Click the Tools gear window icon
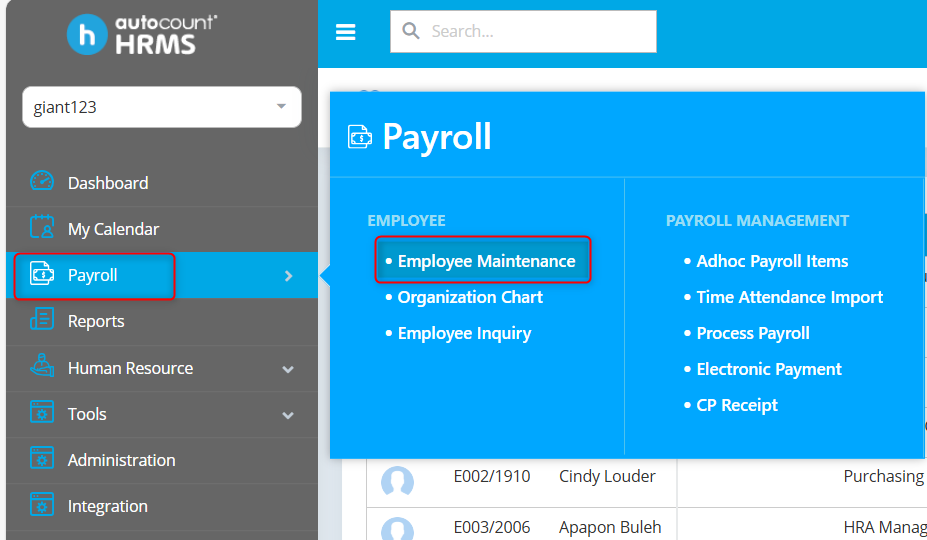Viewport: 927px width, 540px height. (42, 413)
